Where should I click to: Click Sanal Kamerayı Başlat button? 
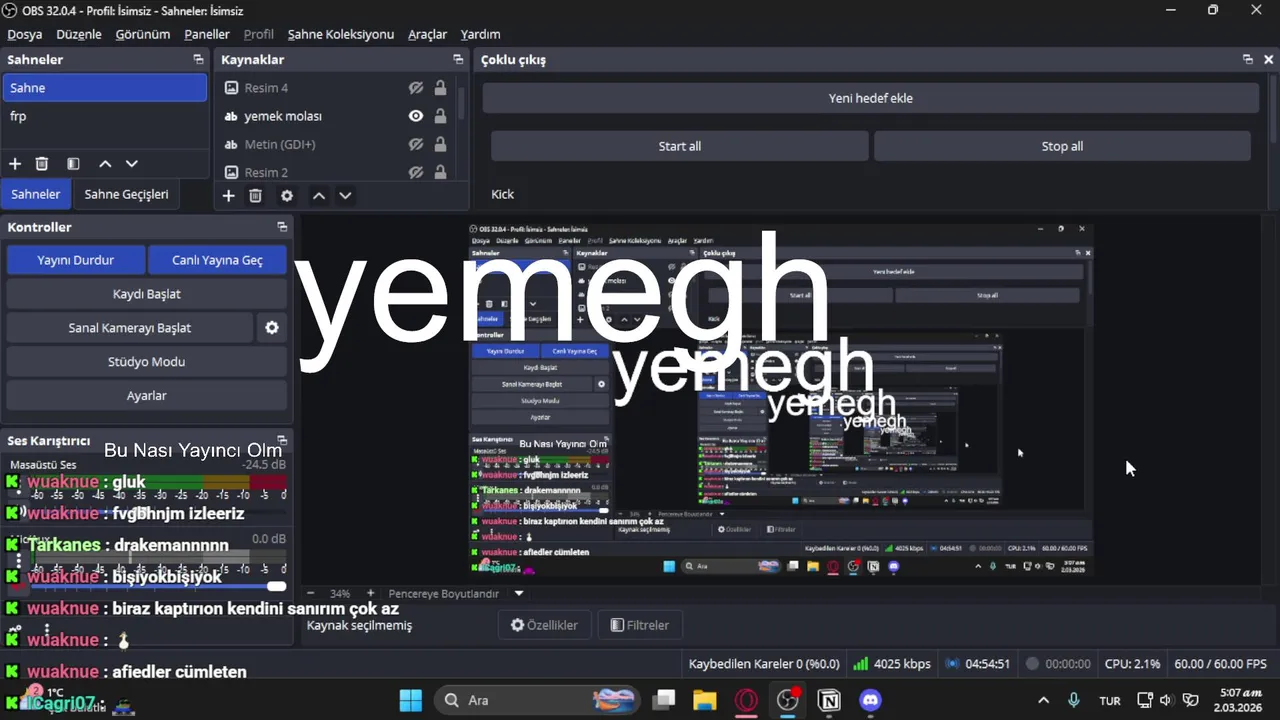[130, 328]
